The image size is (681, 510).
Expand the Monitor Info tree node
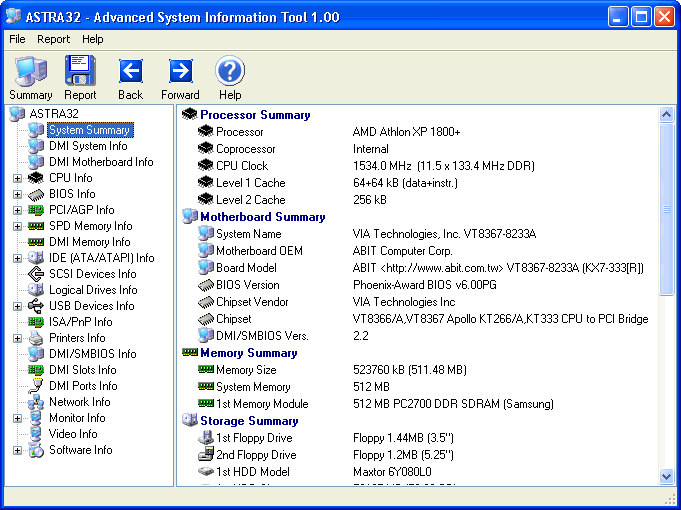point(17,418)
